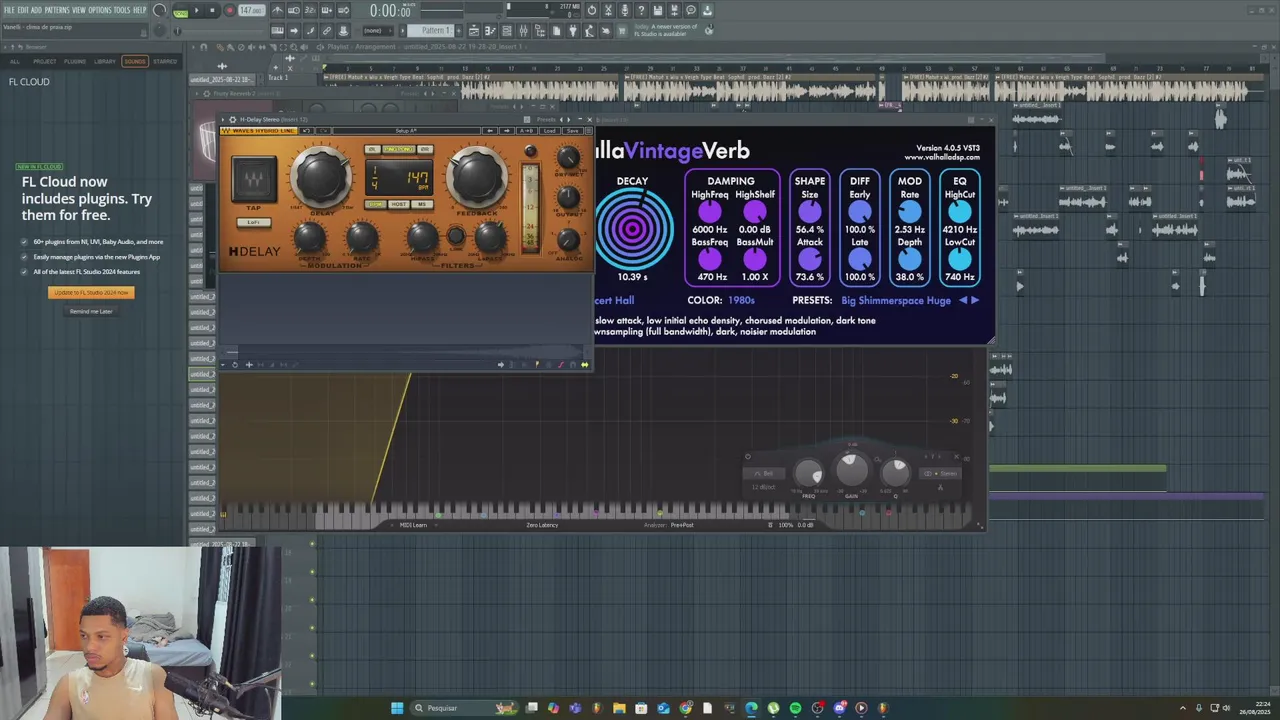1280x720 pixels.
Task: Click the DRY/WET knob in H-Delay
Action: (568, 157)
